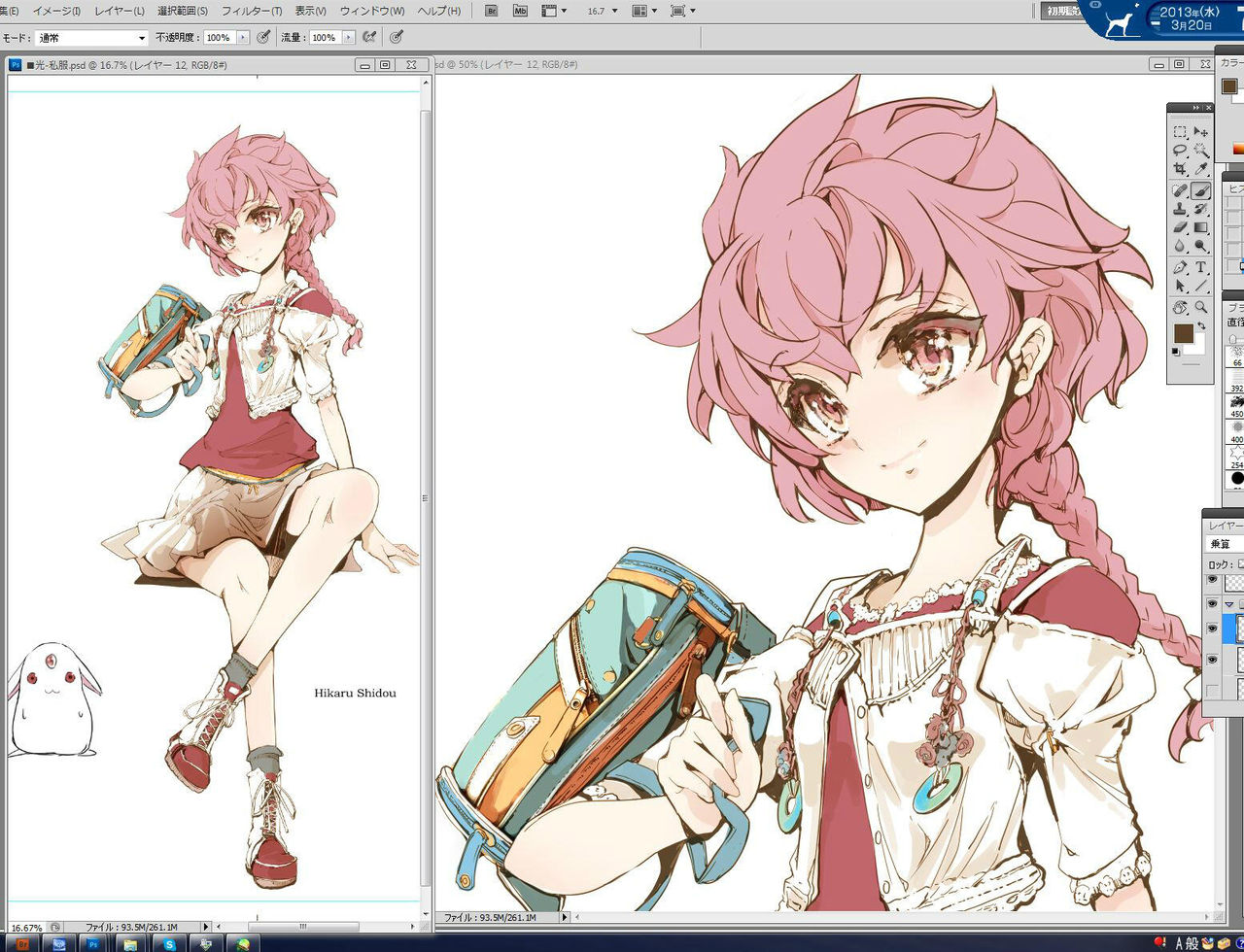Open the brush blend mode dropdown 通常

coord(91,38)
